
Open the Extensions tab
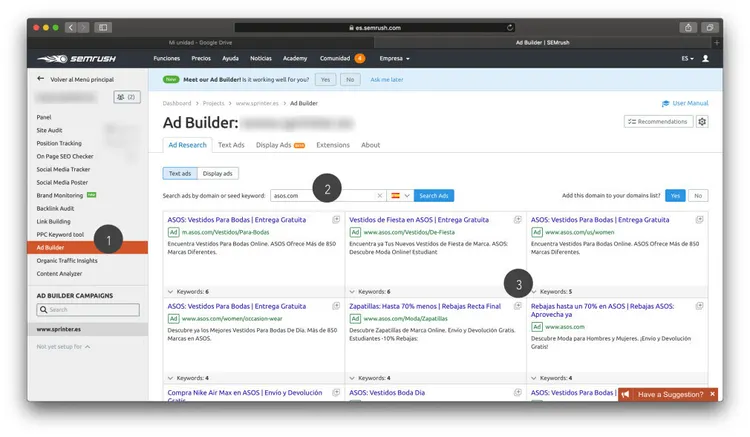pos(333,145)
